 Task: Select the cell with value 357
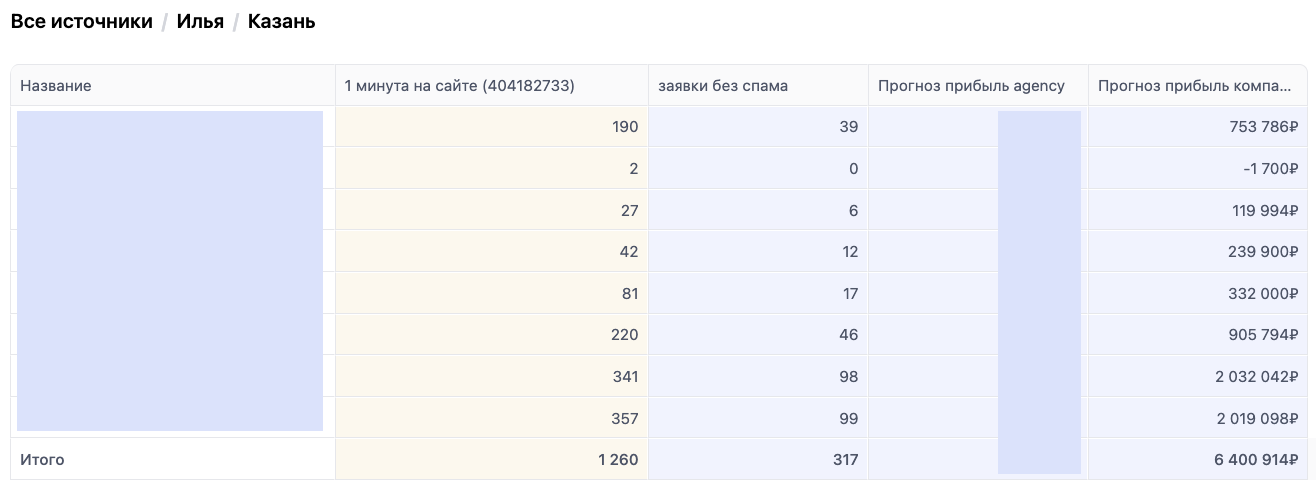[x=624, y=418]
